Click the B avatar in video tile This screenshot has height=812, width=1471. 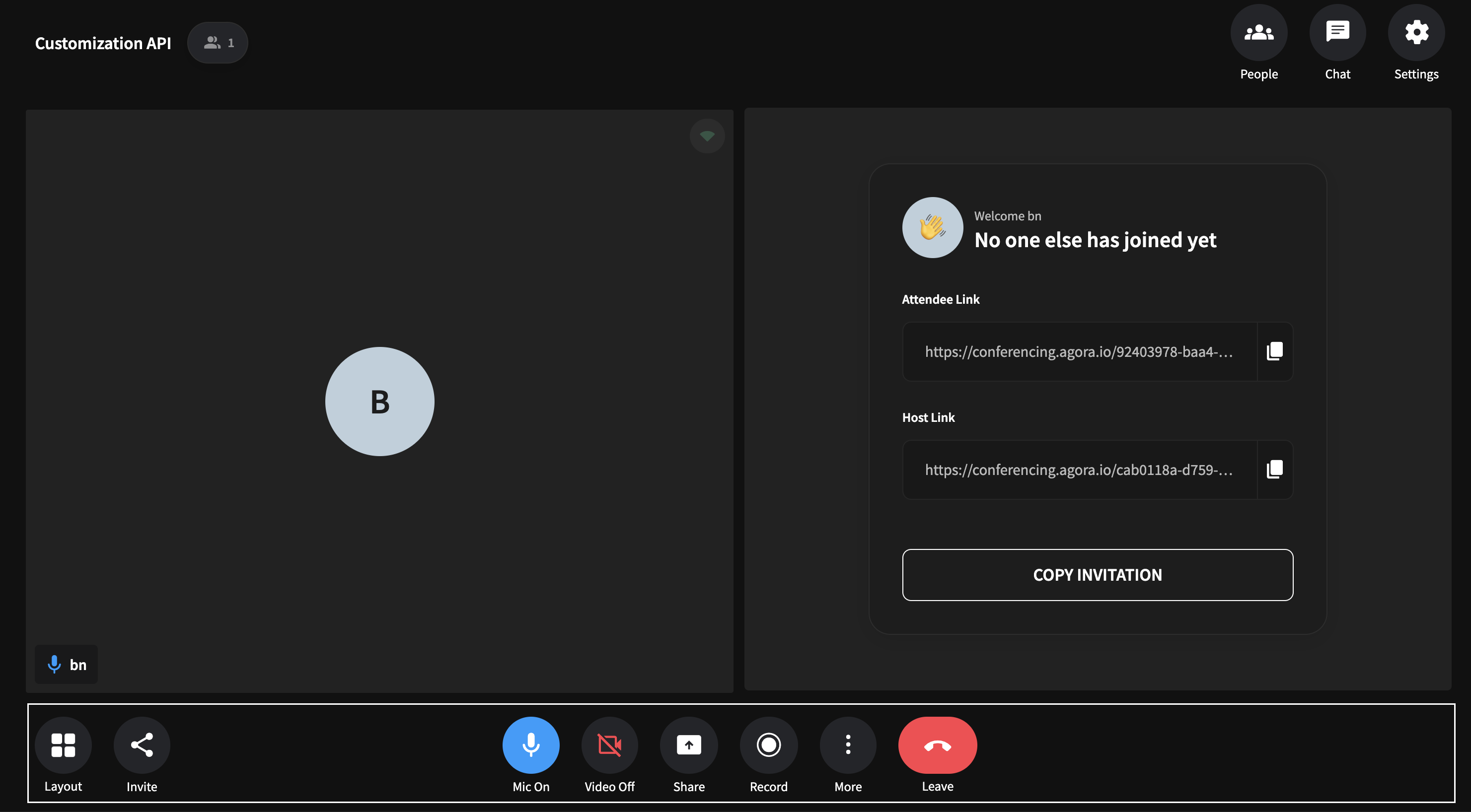pyautogui.click(x=380, y=401)
